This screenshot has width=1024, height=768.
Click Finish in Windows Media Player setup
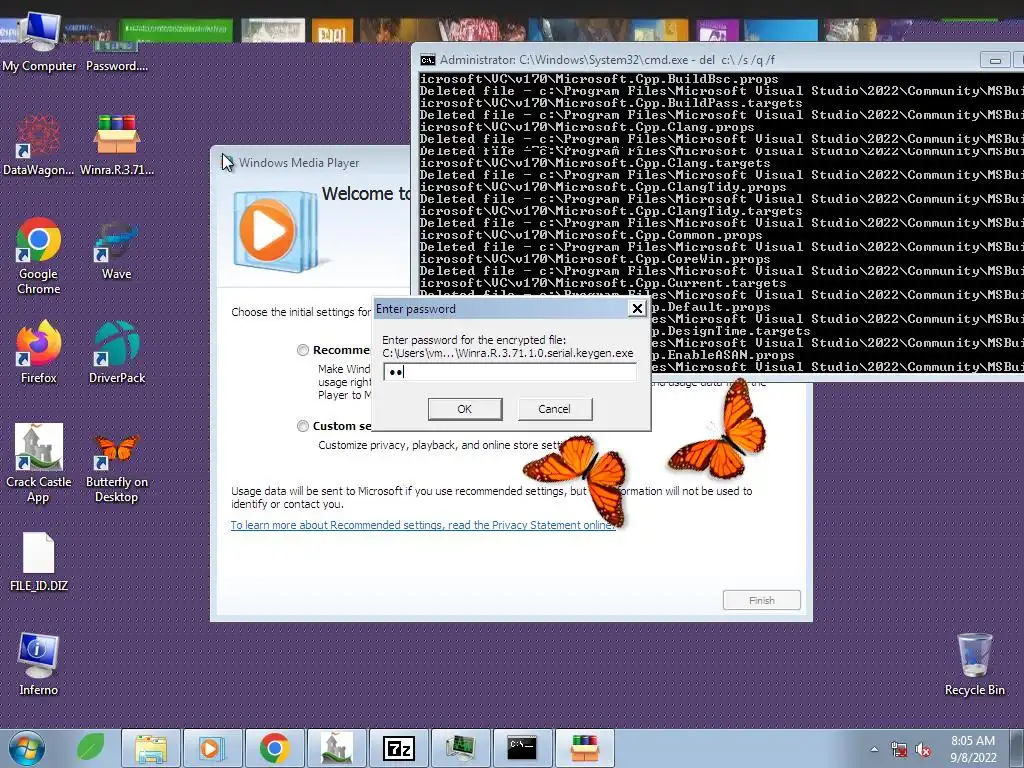761,600
